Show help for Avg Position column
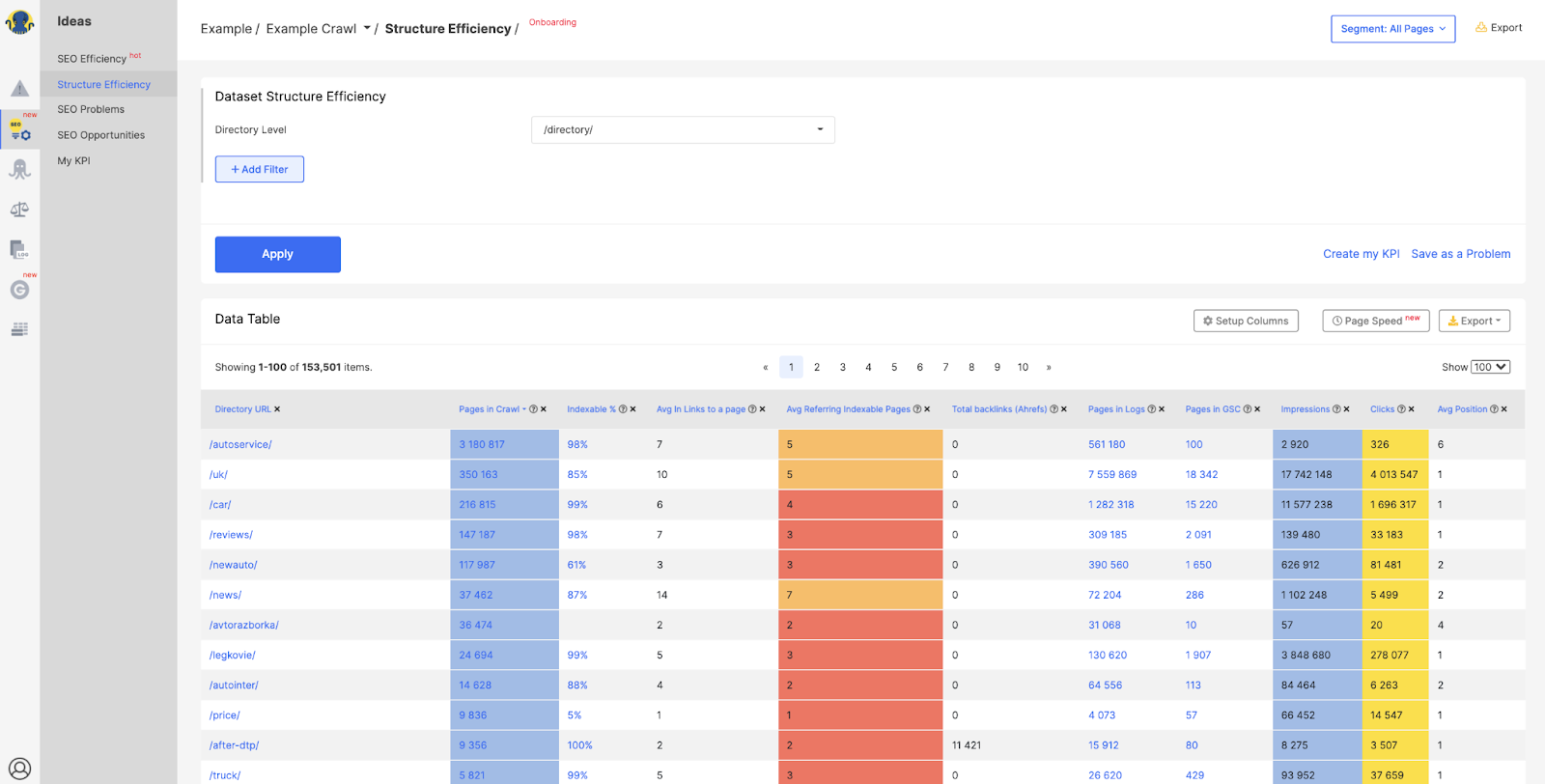Image resolution: width=1545 pixels, height=784 pixels. coord(1495,409)
